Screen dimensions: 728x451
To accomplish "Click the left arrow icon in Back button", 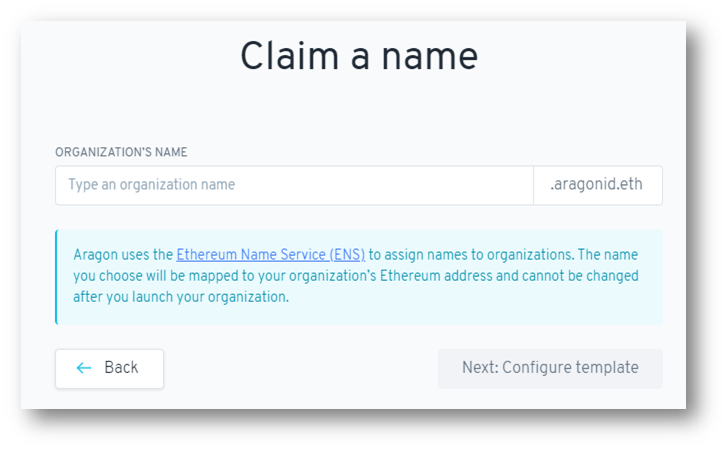I will (84, 368).
